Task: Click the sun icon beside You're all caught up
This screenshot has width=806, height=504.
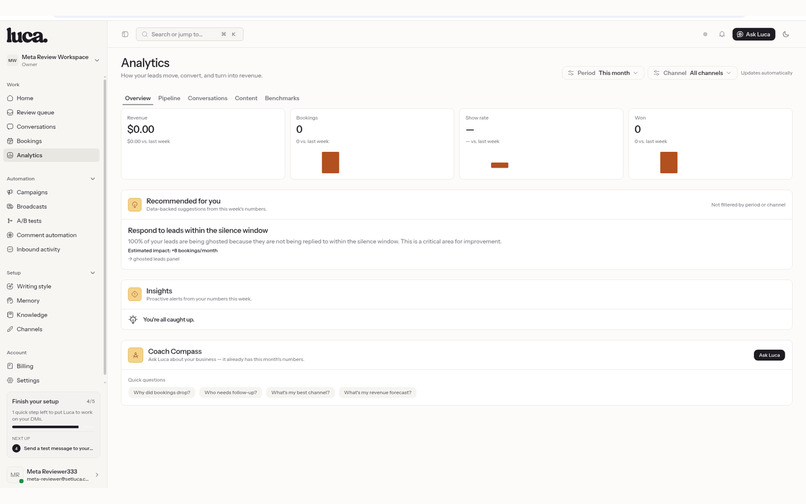Action: [x=133, y=320]
